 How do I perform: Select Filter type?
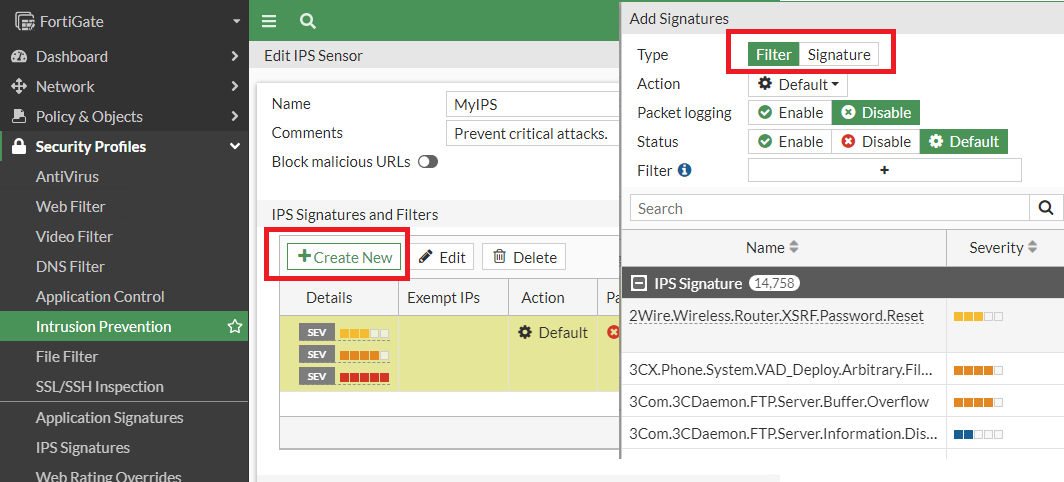(x=774, y=55)
